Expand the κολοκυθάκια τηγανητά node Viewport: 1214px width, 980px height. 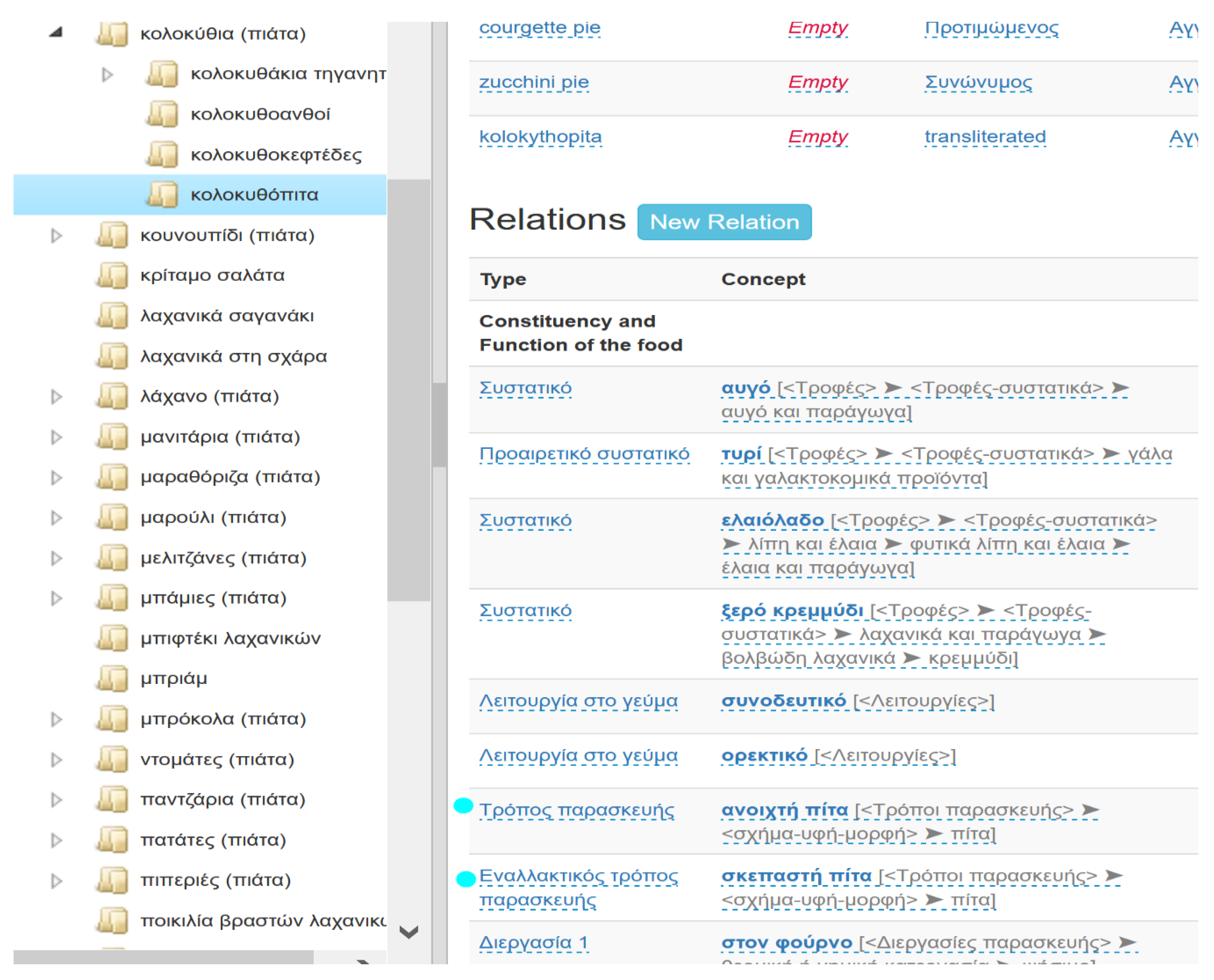[x=107, y=74]
